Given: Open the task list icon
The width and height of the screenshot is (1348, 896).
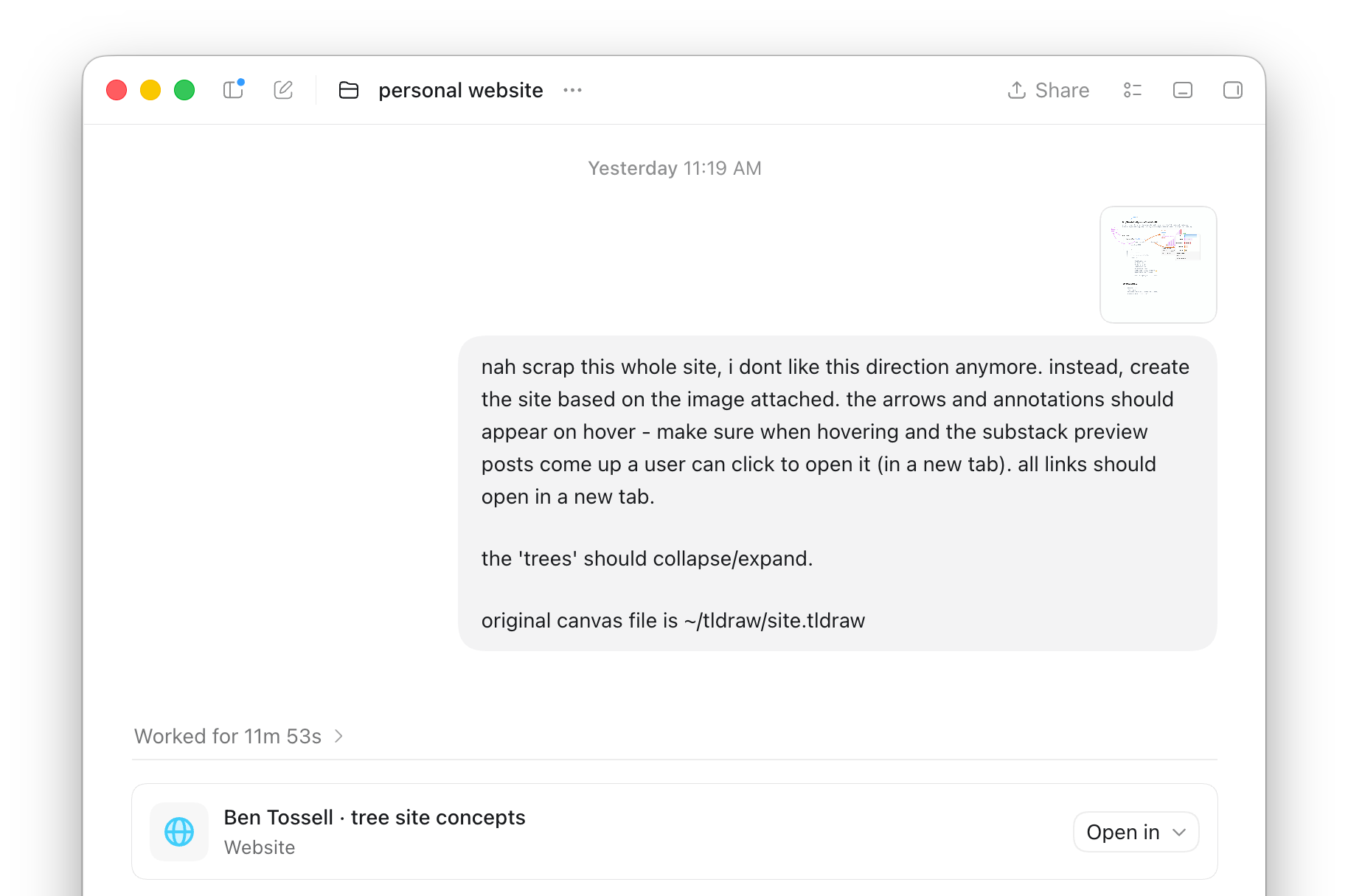Looking at the screenshot, I should pyautogui.click(x=1133, y=90).
